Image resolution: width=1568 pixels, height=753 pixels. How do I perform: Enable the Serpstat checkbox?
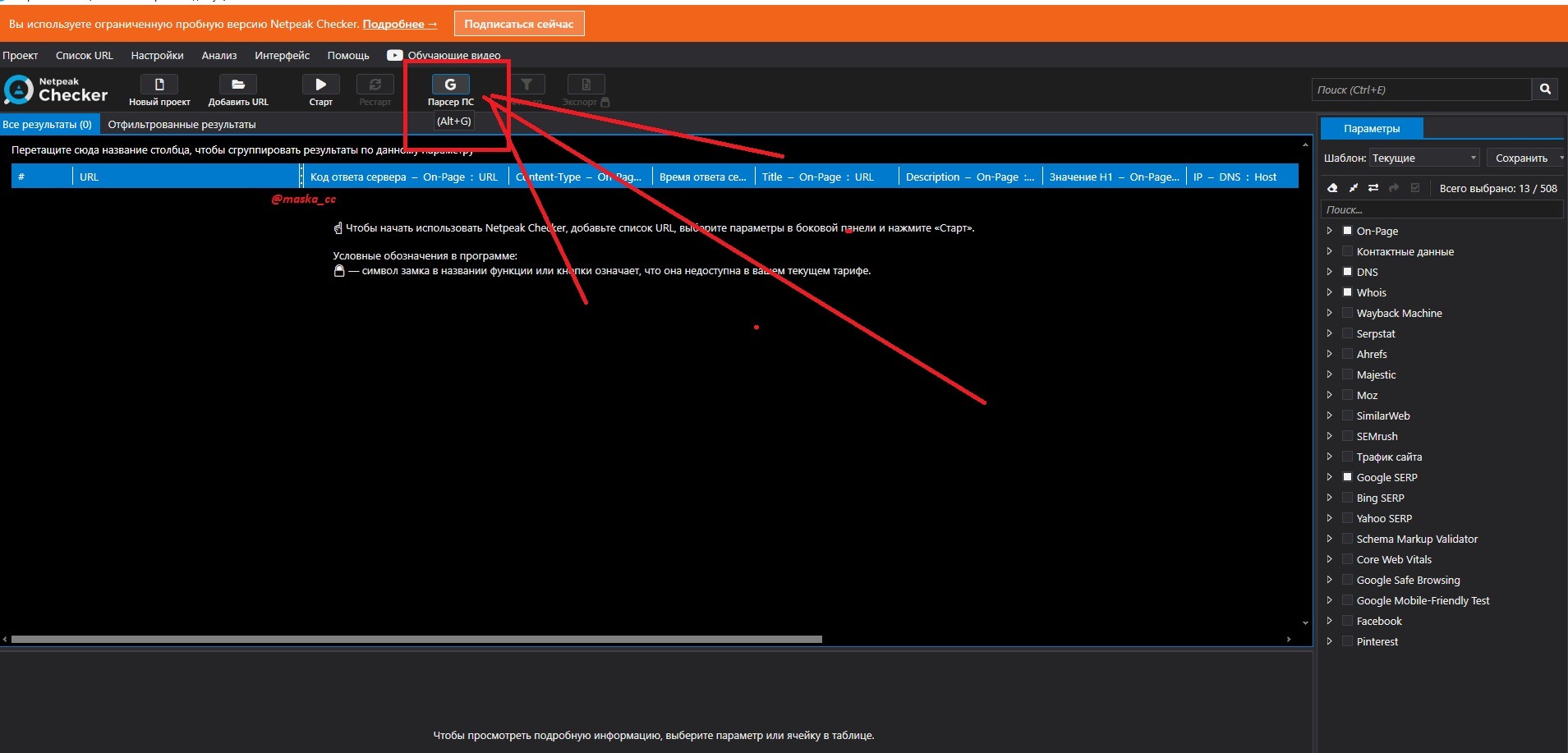1347,333
